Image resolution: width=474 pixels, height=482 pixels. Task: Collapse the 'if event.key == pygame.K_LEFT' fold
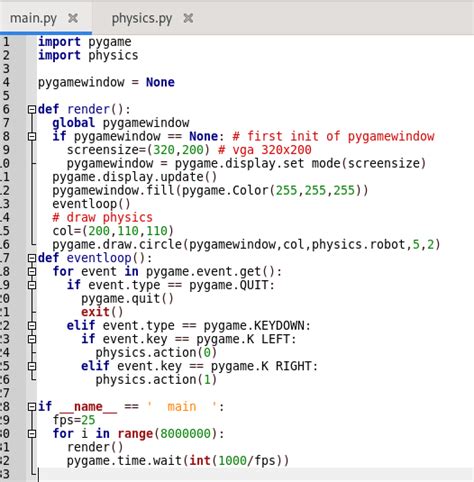(32, 339)
